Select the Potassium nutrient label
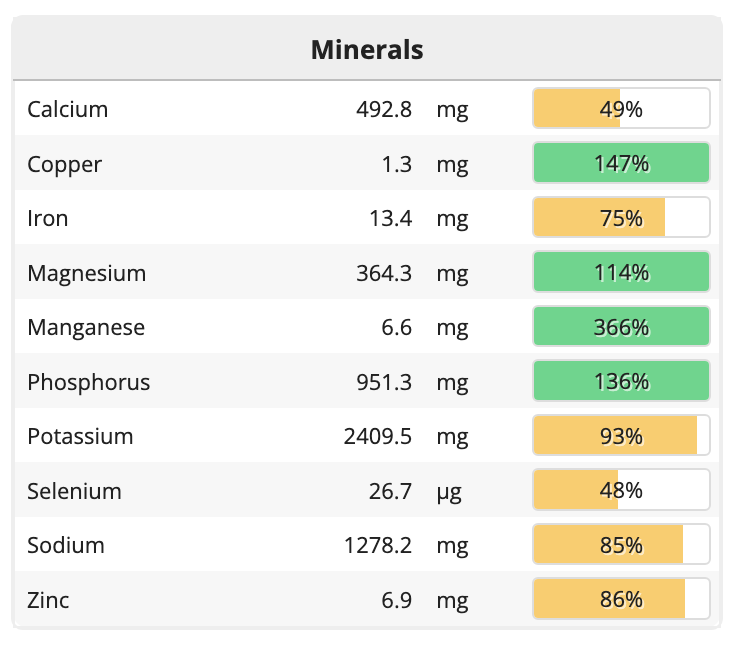 [80, 436]
